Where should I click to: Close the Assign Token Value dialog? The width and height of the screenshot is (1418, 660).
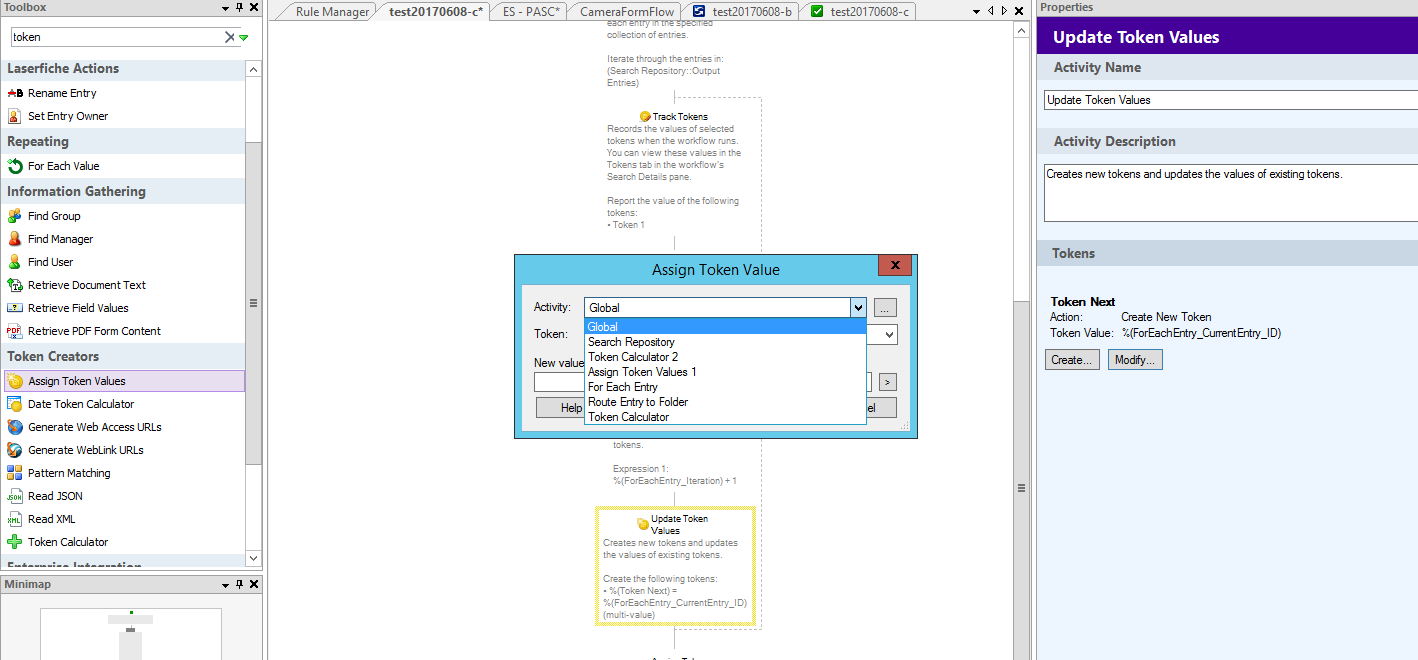pos(895,266)
